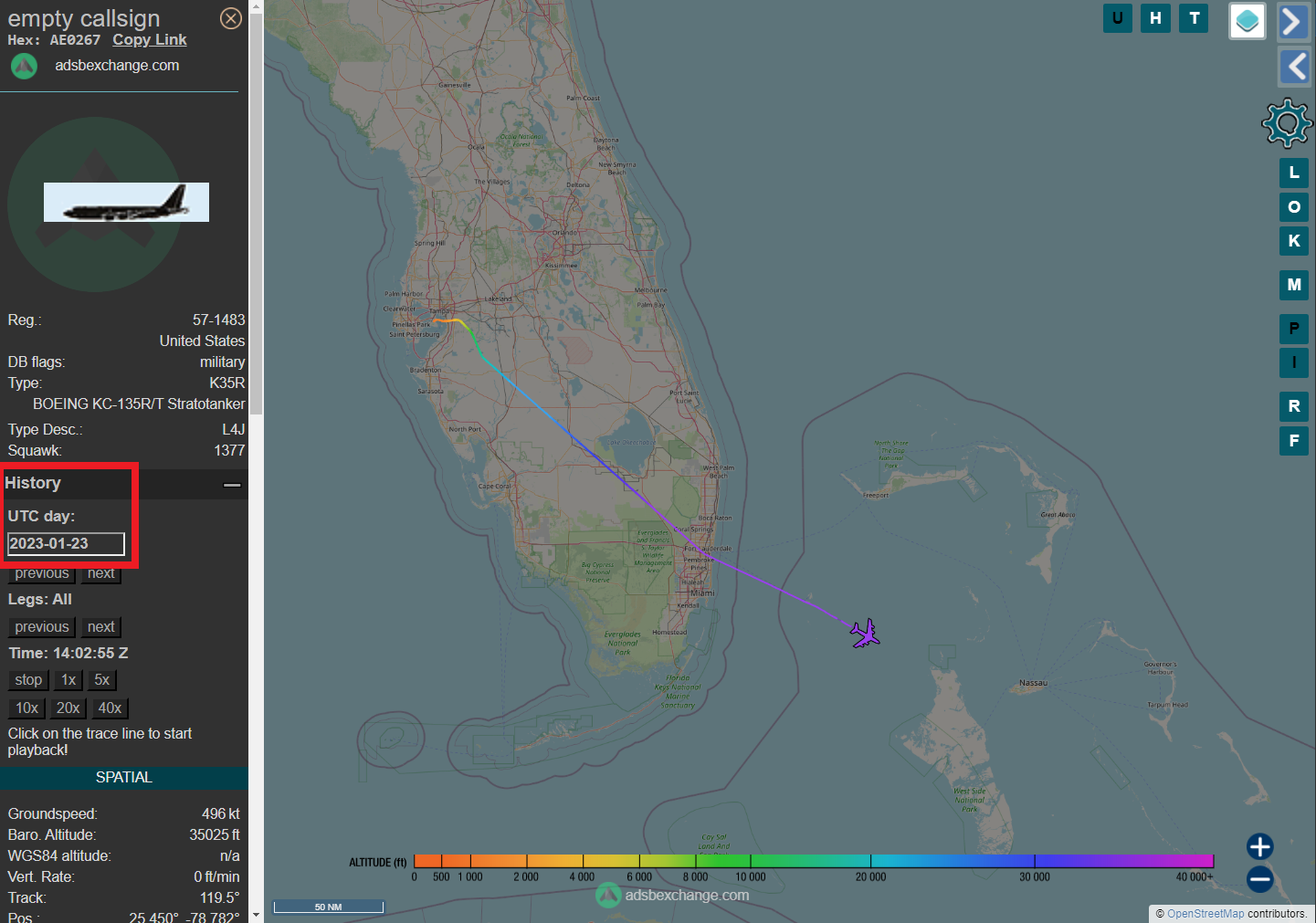Click the track value 119.5°
Image resolution: width=1316 pixels, height=923 pixels.
point(219,898)
